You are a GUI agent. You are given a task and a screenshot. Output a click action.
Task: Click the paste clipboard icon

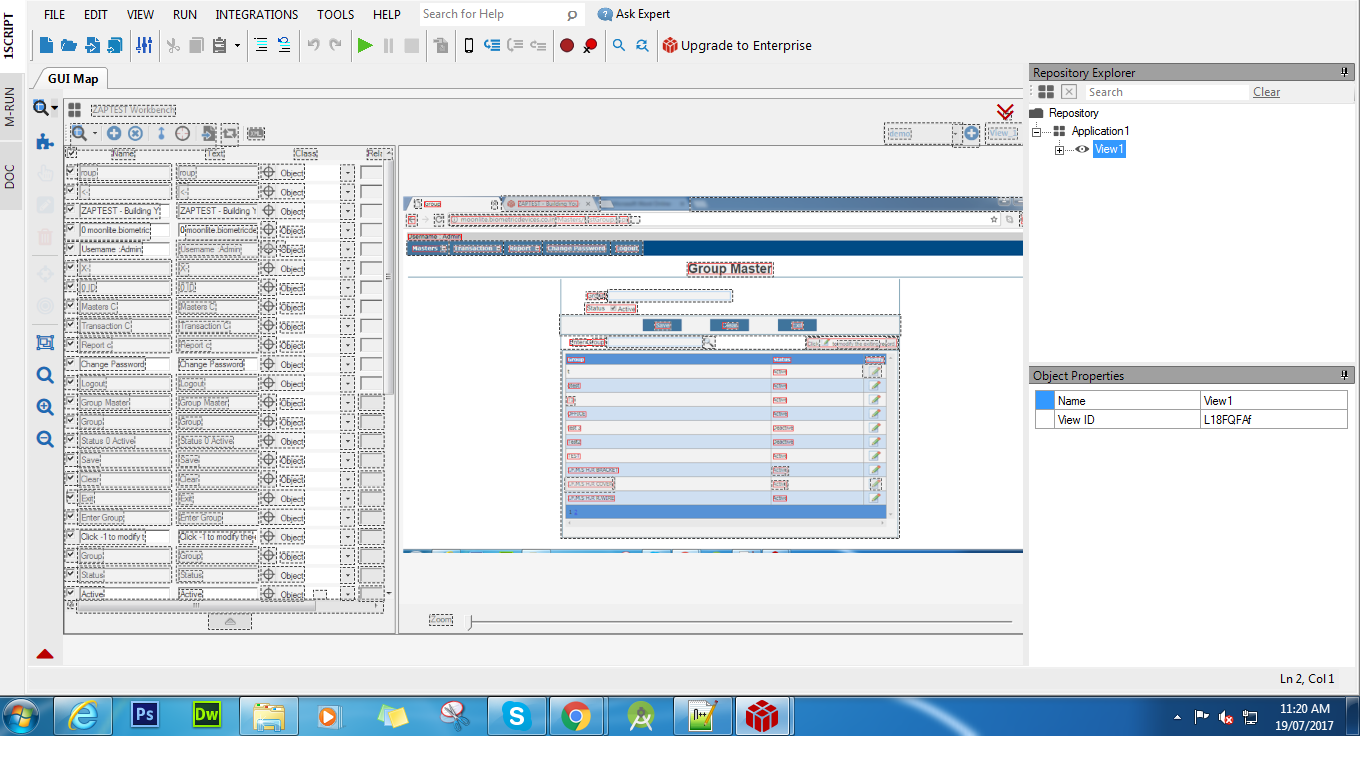coord(219,45)
